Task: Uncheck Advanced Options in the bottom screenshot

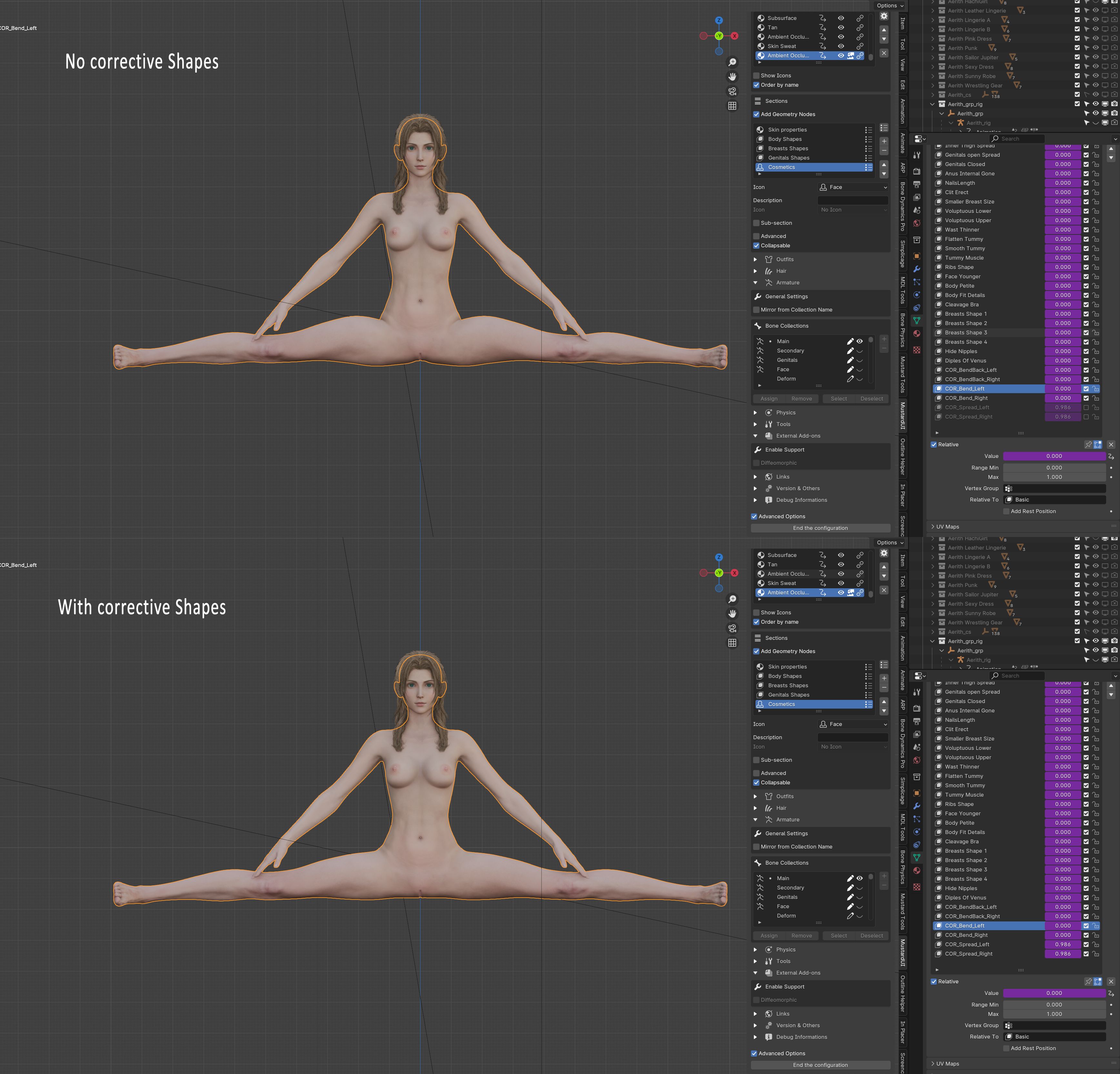Action: click(754, 1053)
